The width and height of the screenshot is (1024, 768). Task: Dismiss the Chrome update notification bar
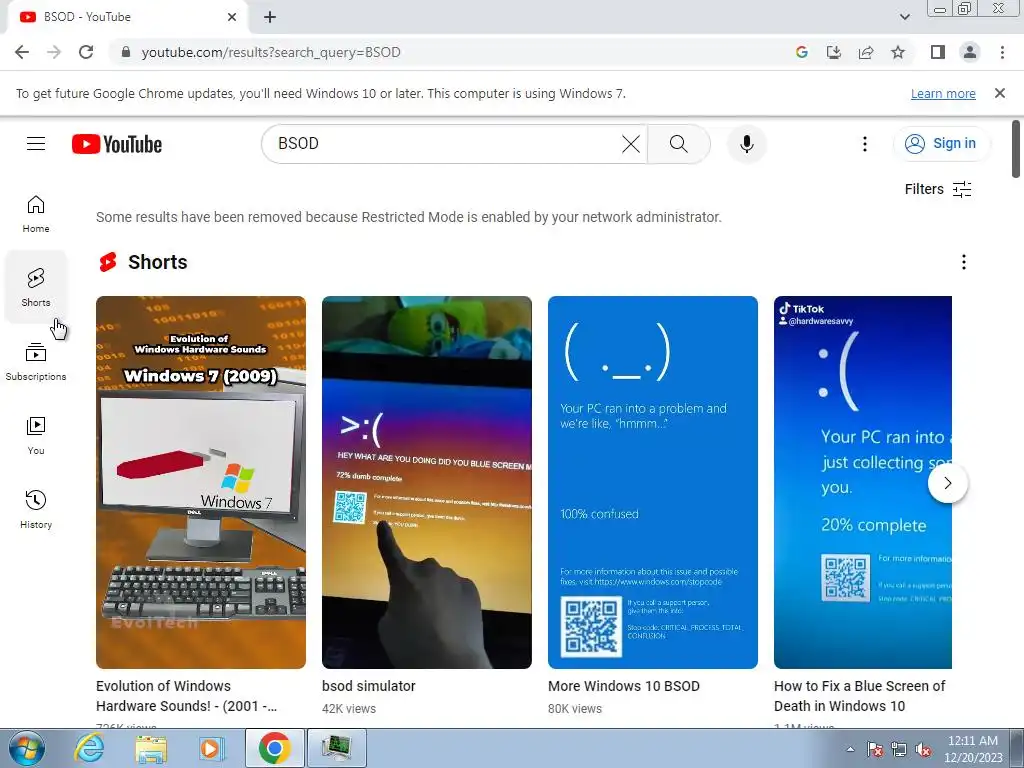999,93
